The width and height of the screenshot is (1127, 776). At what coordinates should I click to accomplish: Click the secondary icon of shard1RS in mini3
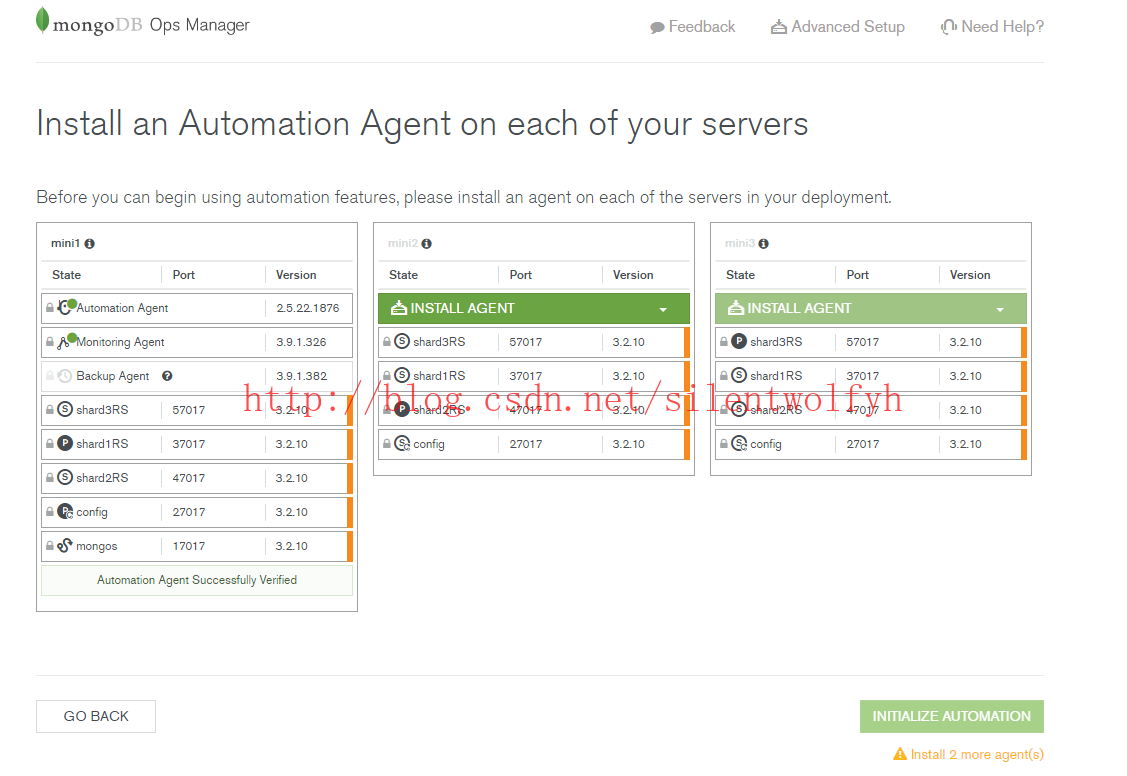739,375
